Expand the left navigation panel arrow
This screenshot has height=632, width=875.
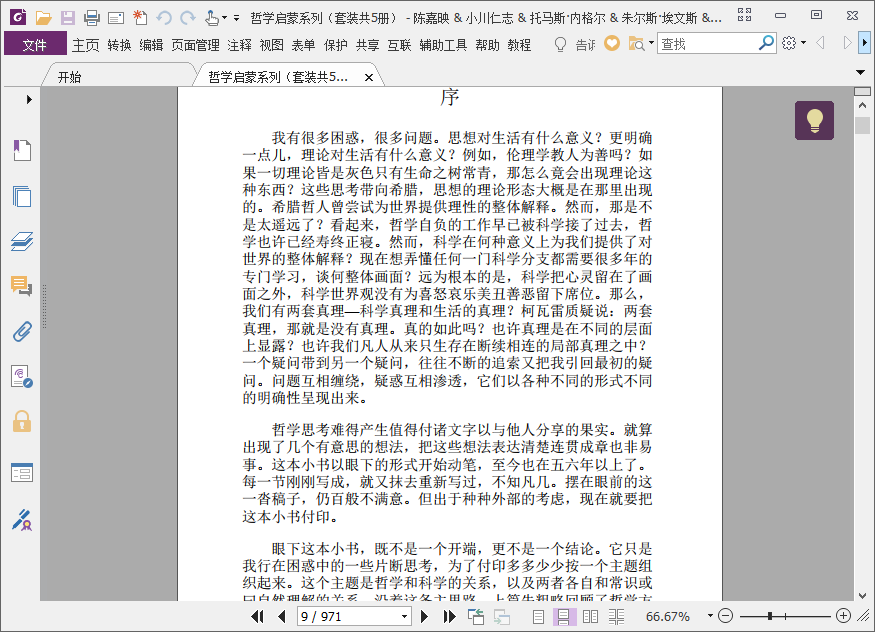click(x=29, y=100)
